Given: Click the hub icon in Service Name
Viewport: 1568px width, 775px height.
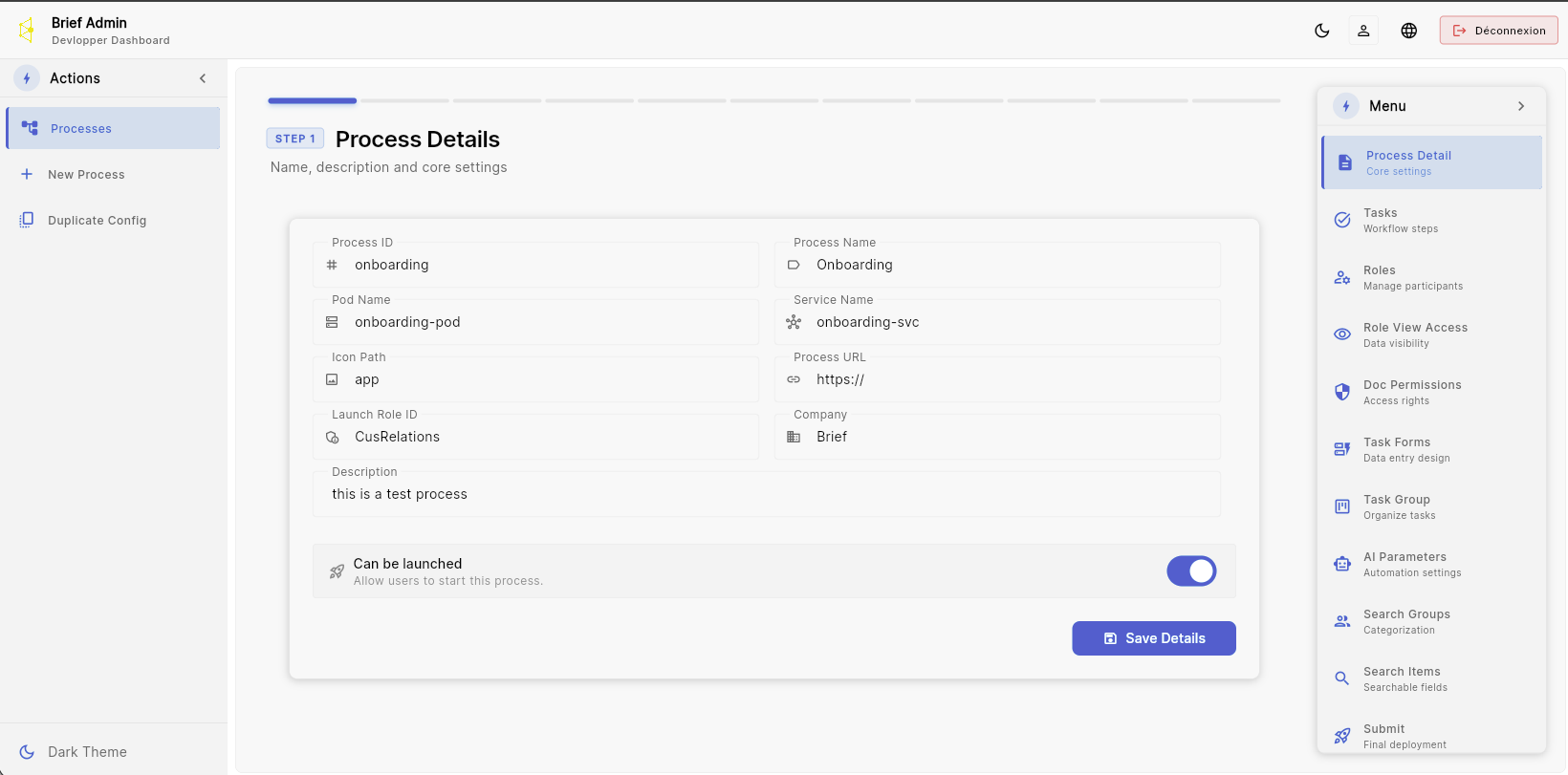Looking at the screenshot, I should click(794, 322).
